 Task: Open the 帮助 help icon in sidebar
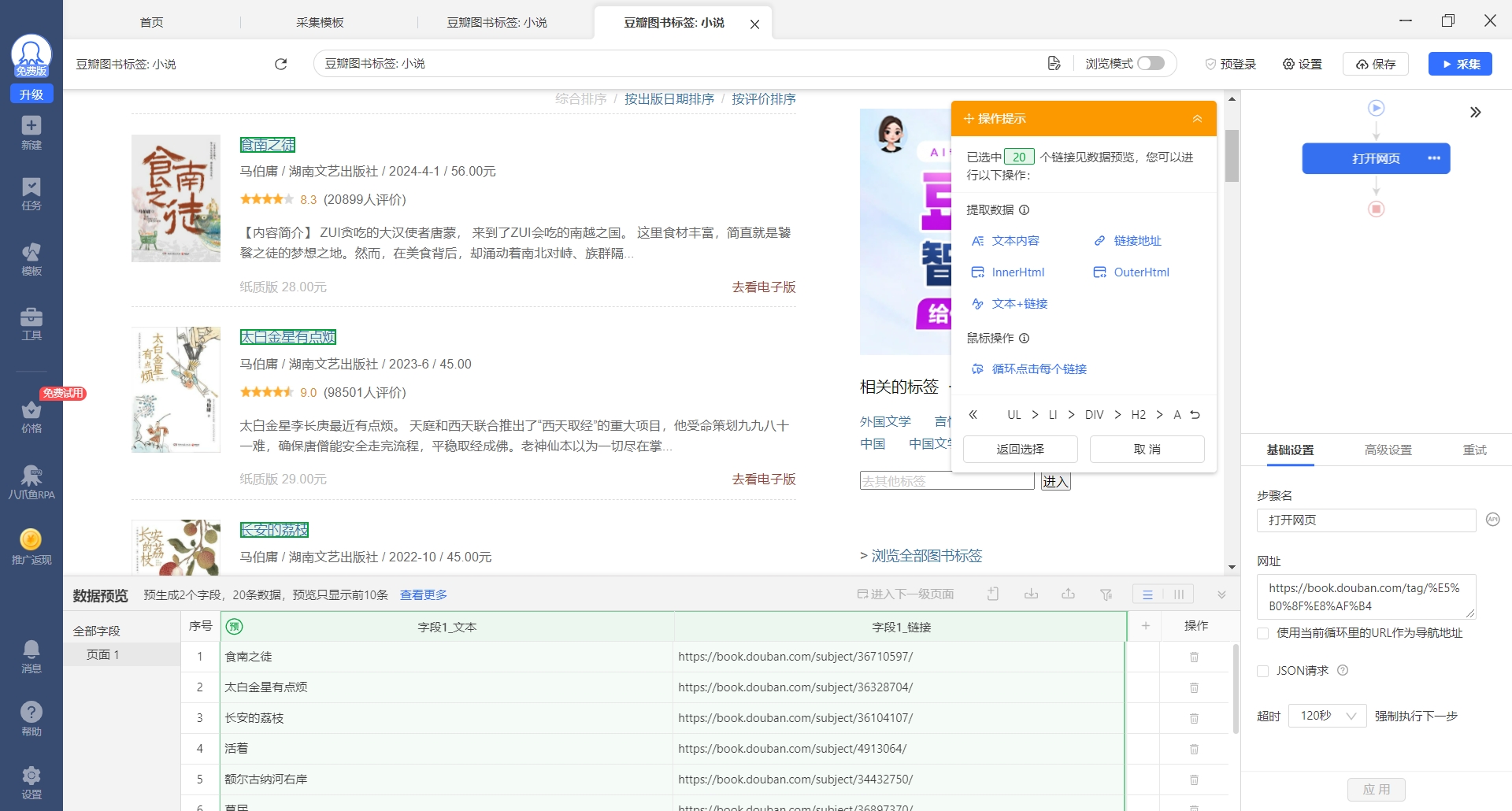click(31, 719)
